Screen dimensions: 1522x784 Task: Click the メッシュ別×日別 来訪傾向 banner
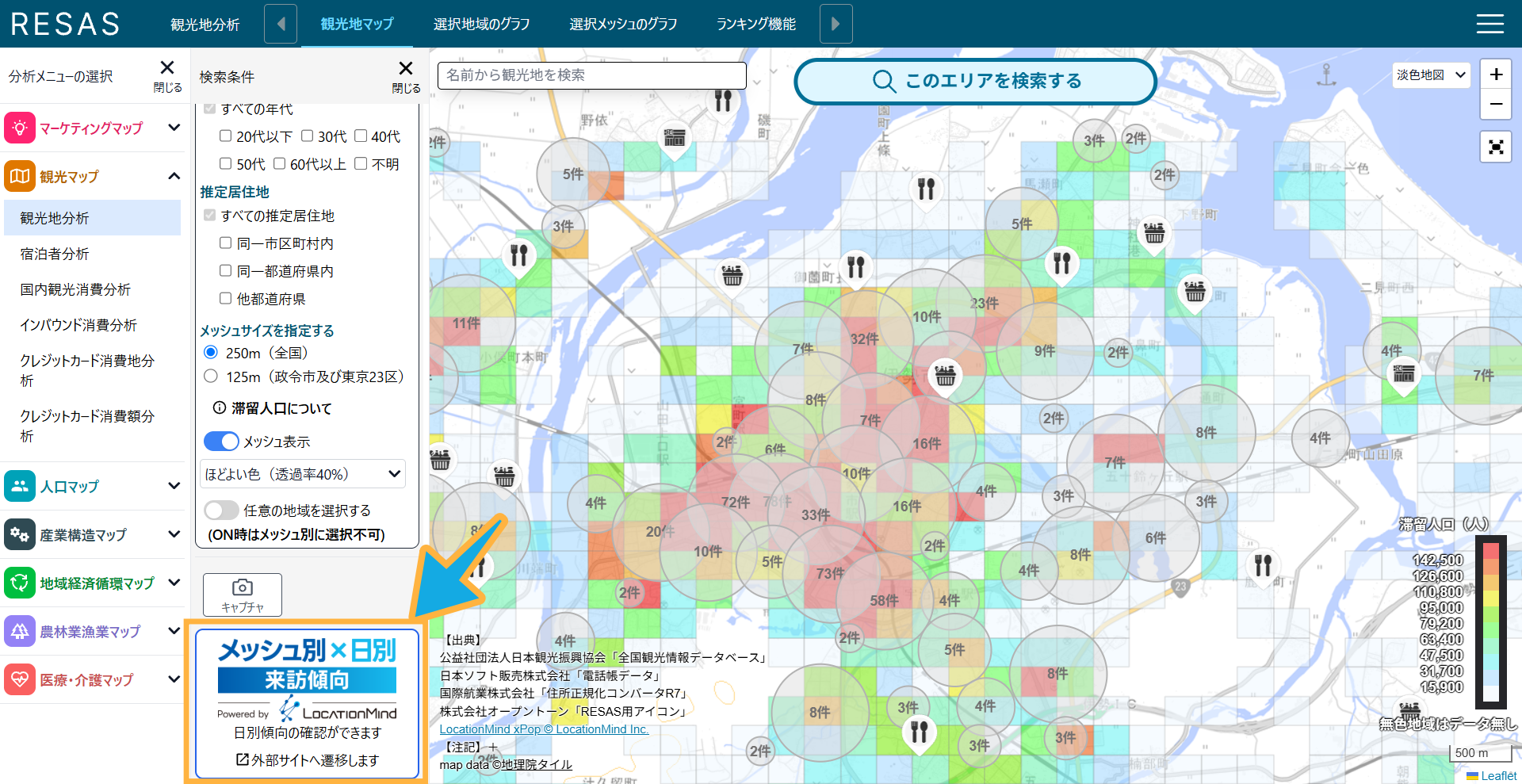pyautogui.click(x=307, y=703)
